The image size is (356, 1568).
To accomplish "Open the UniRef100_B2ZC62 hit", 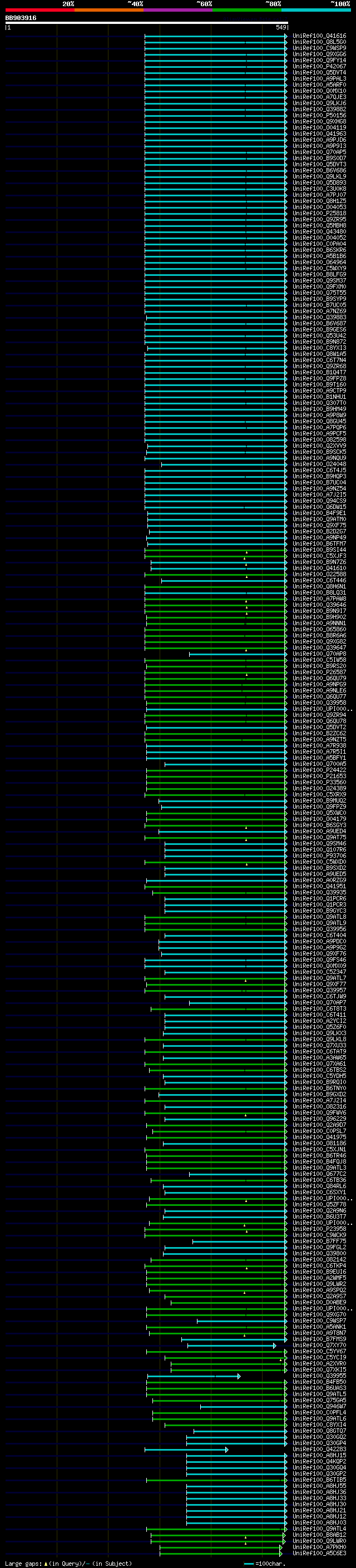I will point(319,734).
